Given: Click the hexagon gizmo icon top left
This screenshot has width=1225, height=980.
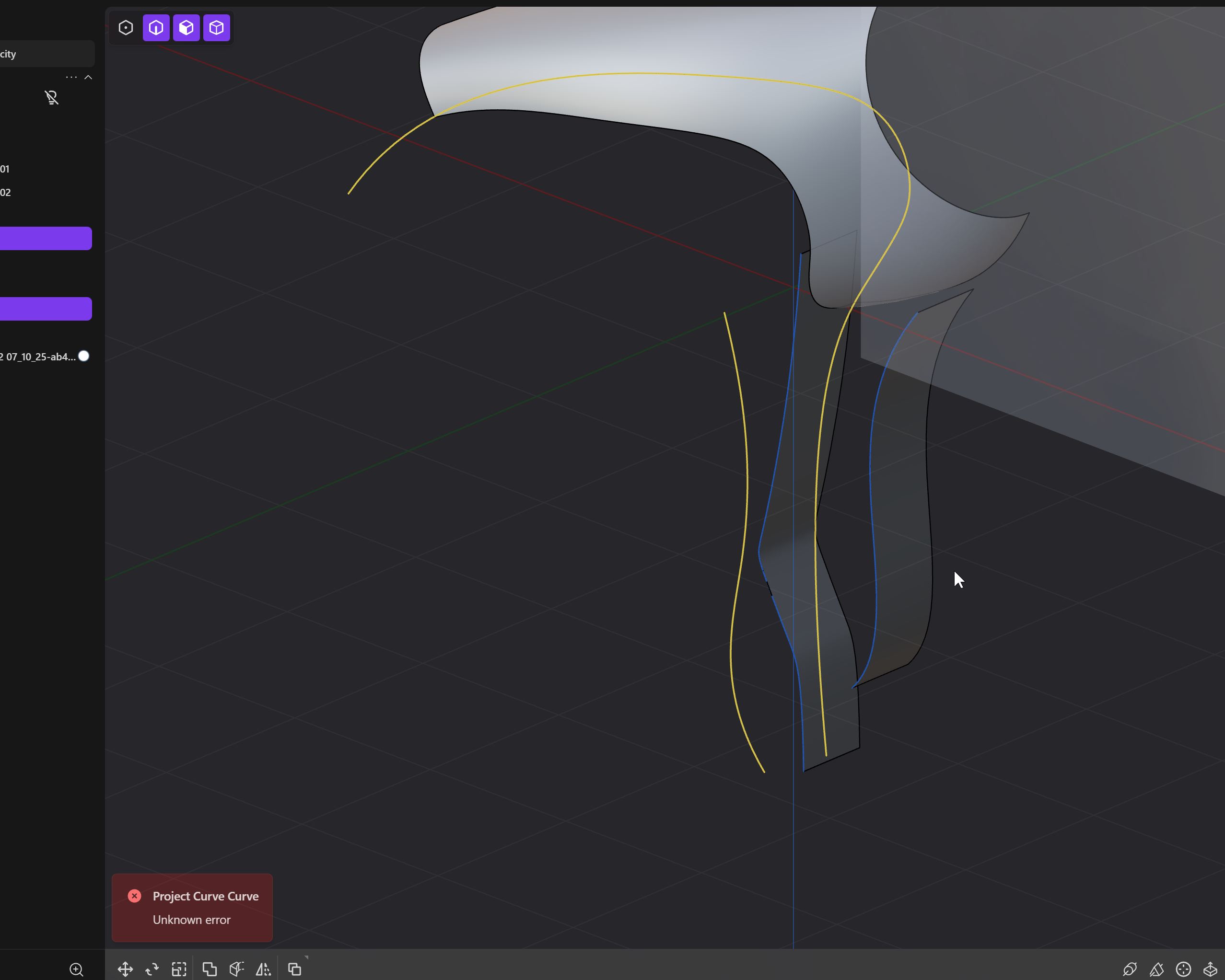Looking at the screenshot, I should 126,27.
